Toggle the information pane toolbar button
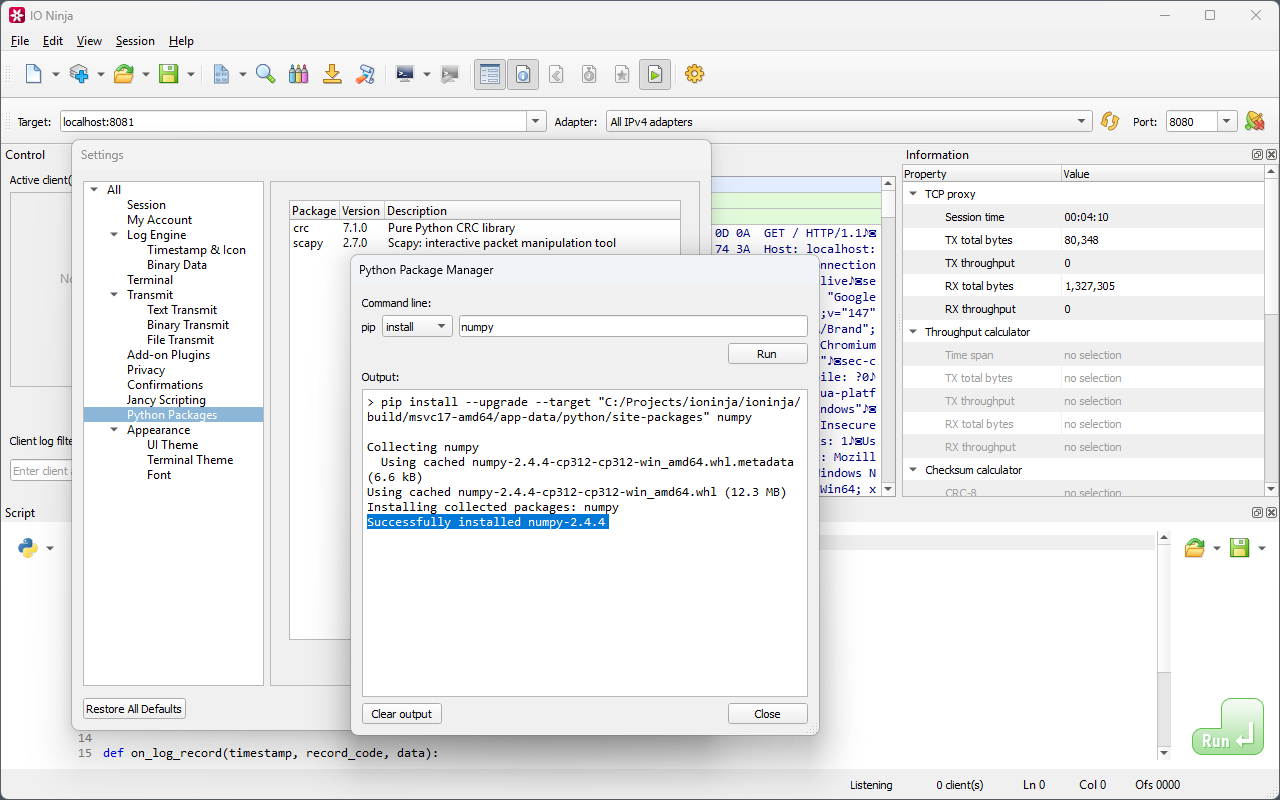The height and width of the screenshot is (800, 1280). click(x=522, y=74)
